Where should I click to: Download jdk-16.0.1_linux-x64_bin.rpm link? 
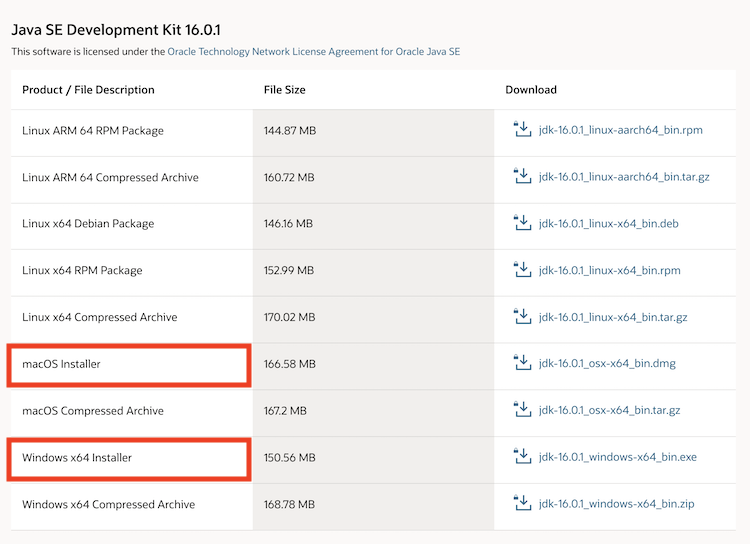click(x=609, y=270)
